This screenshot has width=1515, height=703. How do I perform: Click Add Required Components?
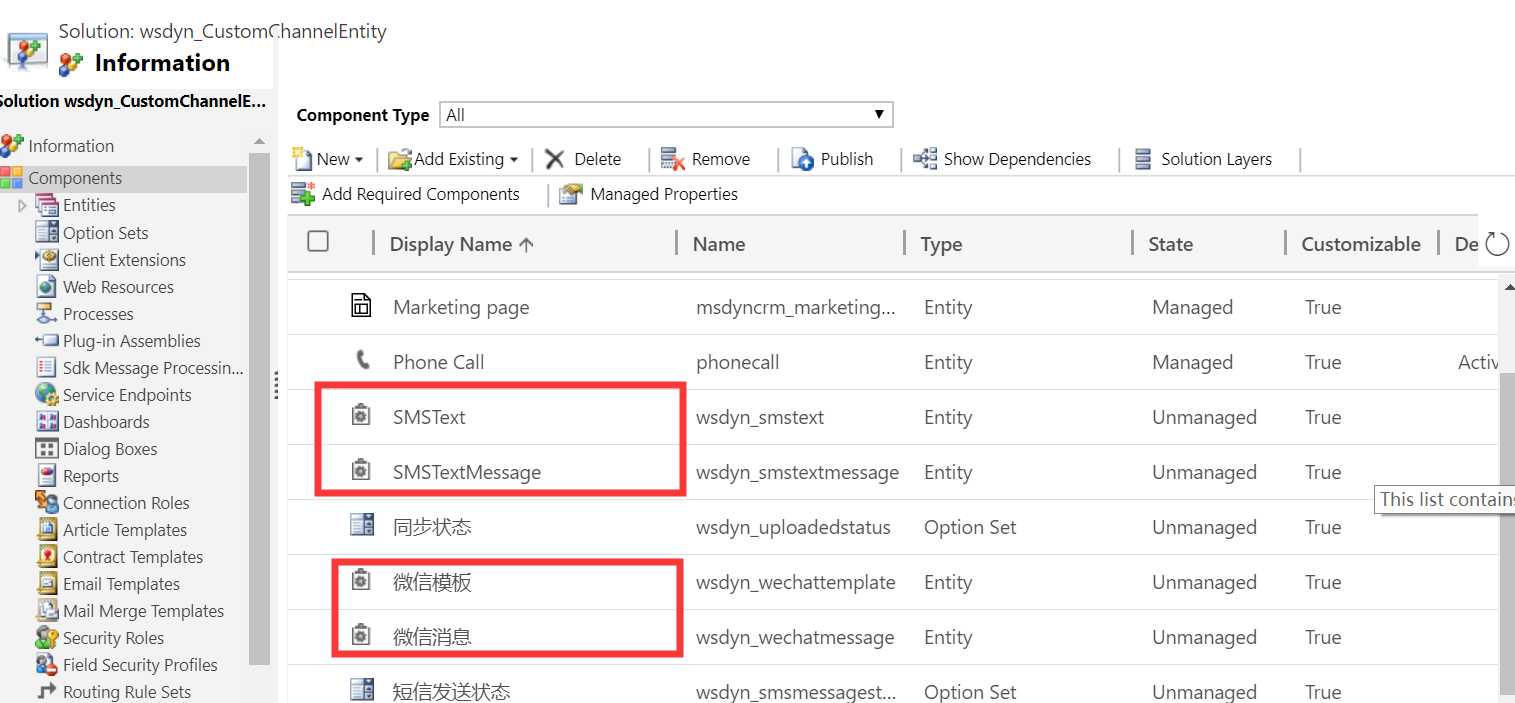point(406,194)
